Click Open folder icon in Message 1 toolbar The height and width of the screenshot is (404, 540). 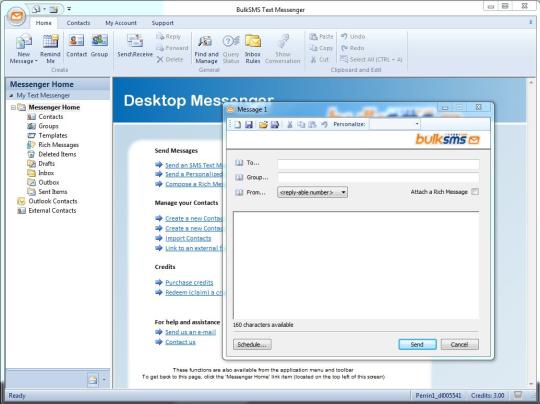click(263, 124)
